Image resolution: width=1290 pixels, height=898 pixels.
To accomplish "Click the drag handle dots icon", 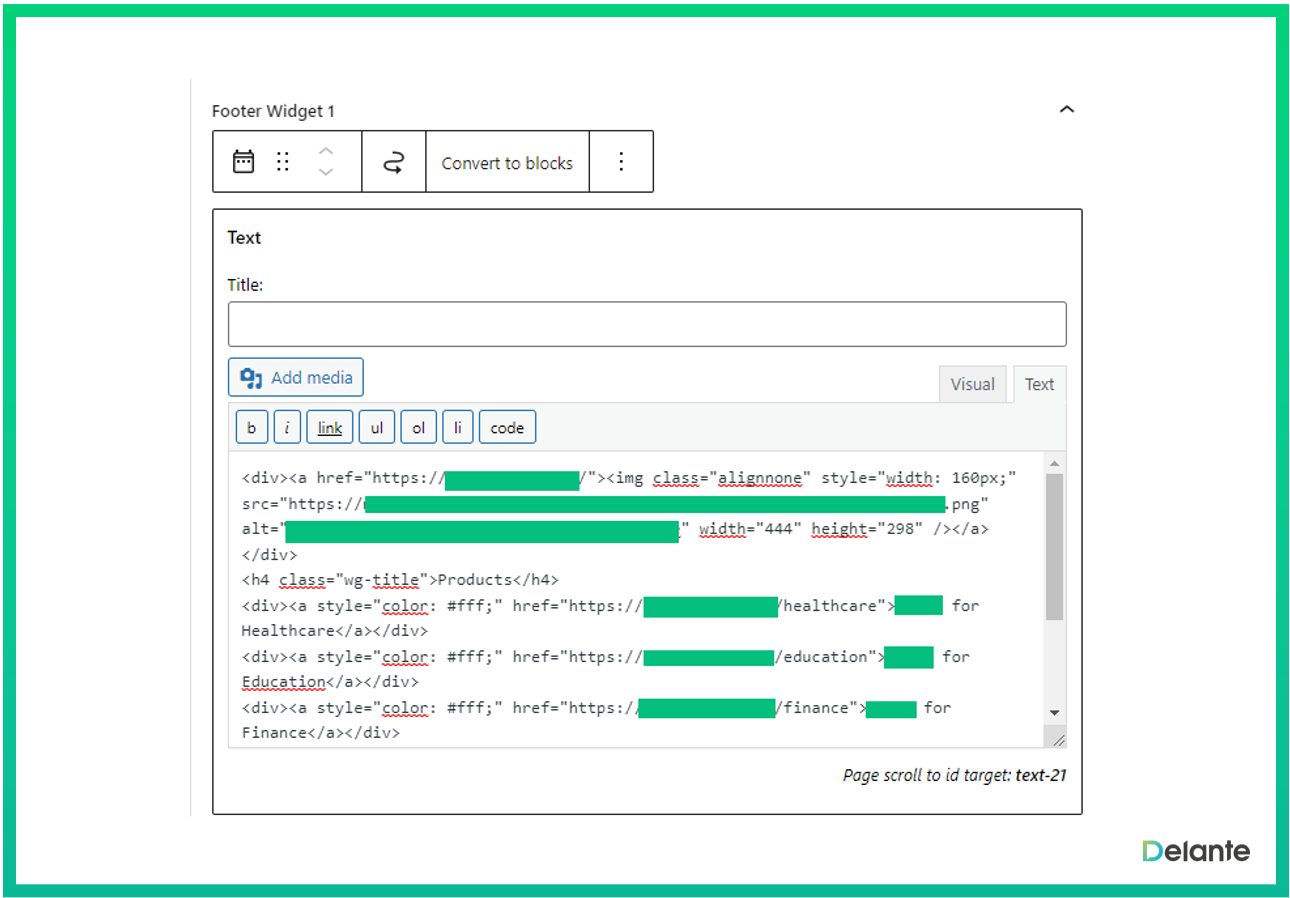I will 283,162.
